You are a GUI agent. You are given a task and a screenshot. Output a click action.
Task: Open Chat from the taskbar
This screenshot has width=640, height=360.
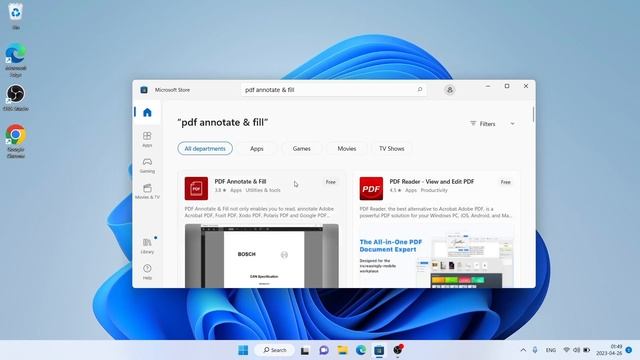point(324,350)
